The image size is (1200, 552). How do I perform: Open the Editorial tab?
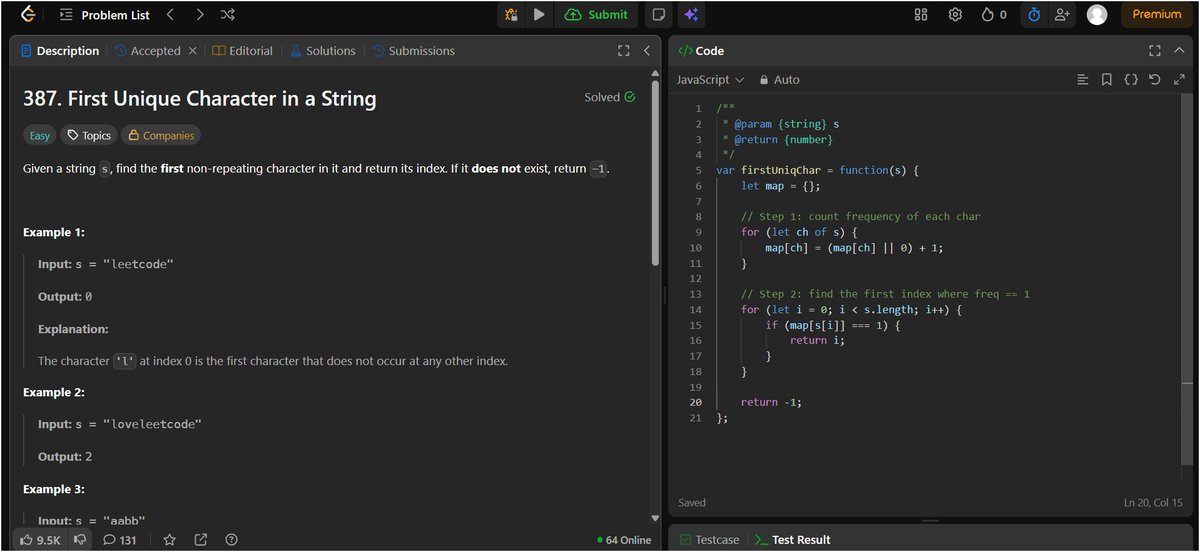242,51
